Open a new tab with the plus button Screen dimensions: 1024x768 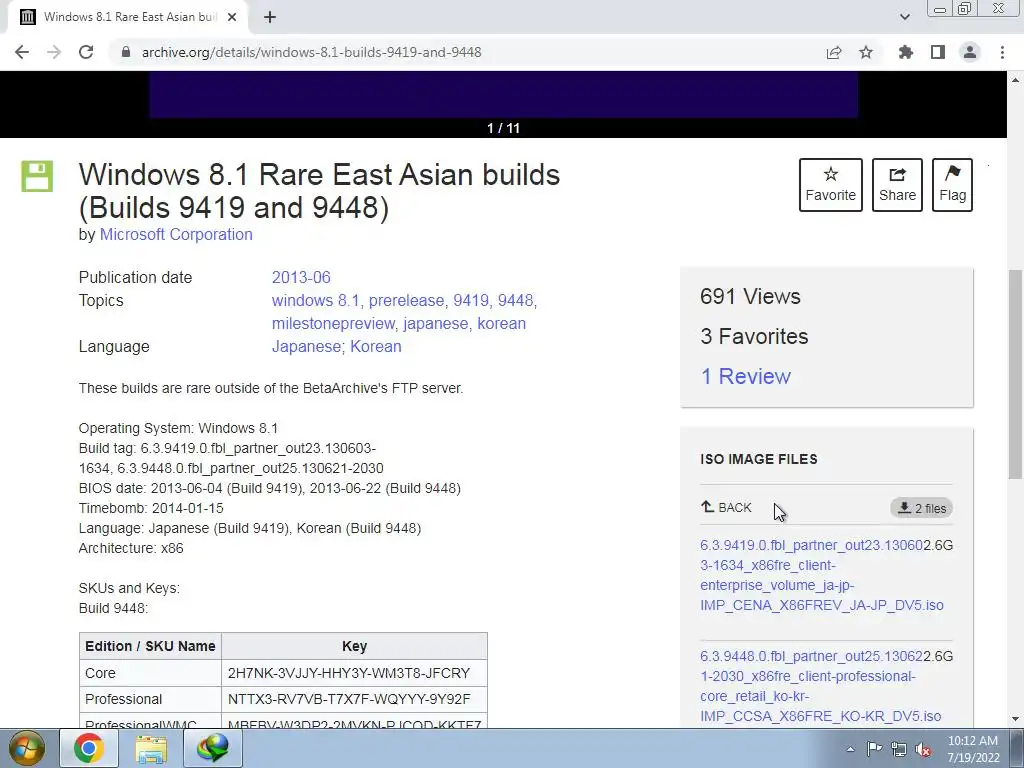(270, 17)
